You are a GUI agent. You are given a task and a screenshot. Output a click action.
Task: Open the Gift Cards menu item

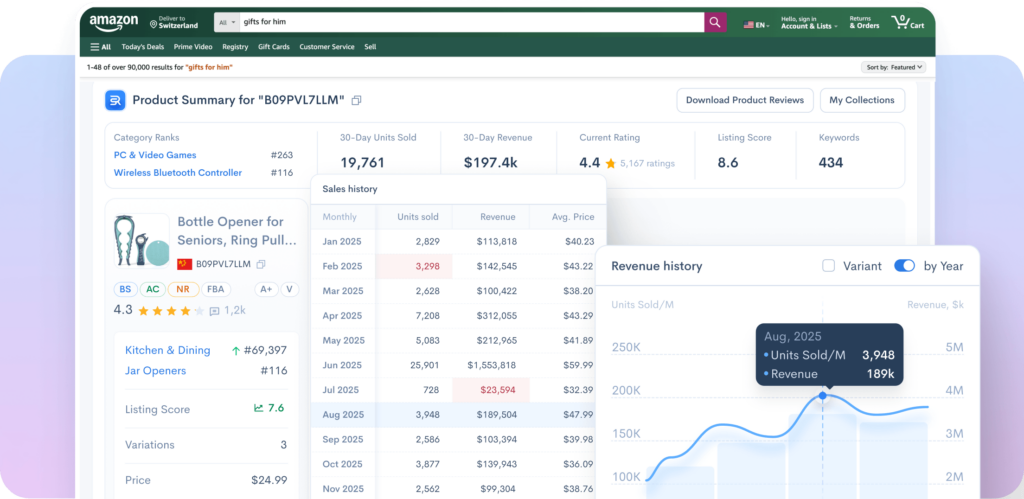tap(273, 47)
